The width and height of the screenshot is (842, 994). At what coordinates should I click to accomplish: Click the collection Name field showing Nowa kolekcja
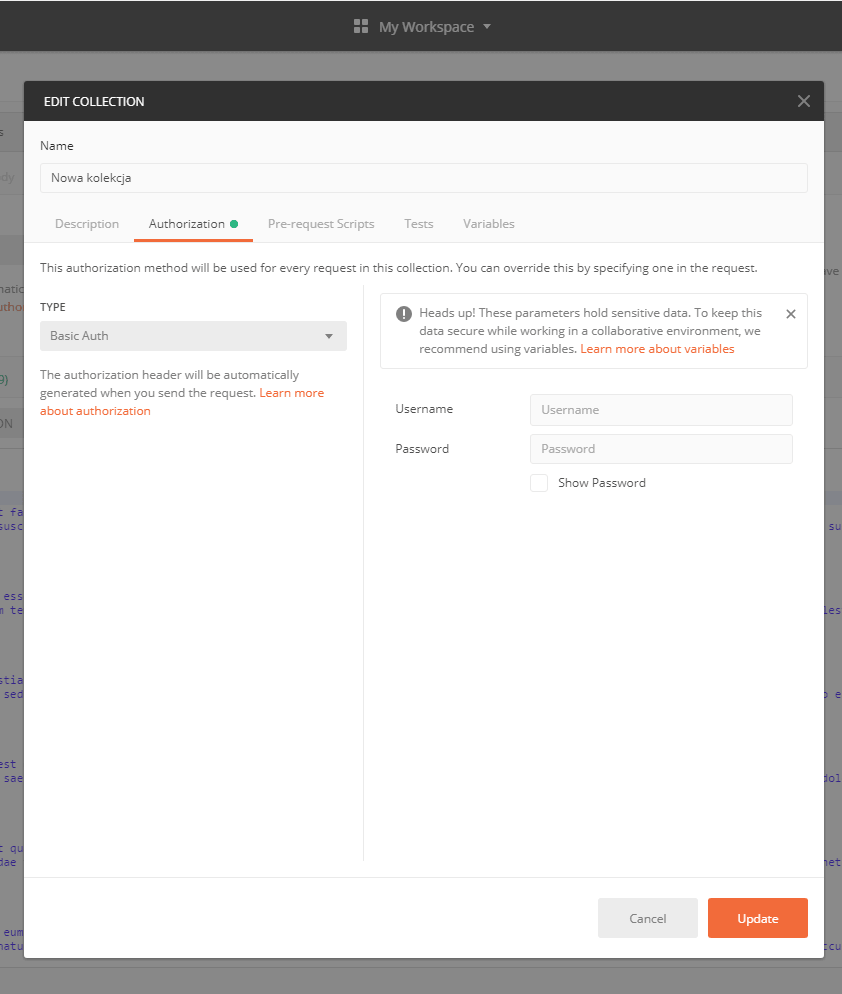coord(424,177)
